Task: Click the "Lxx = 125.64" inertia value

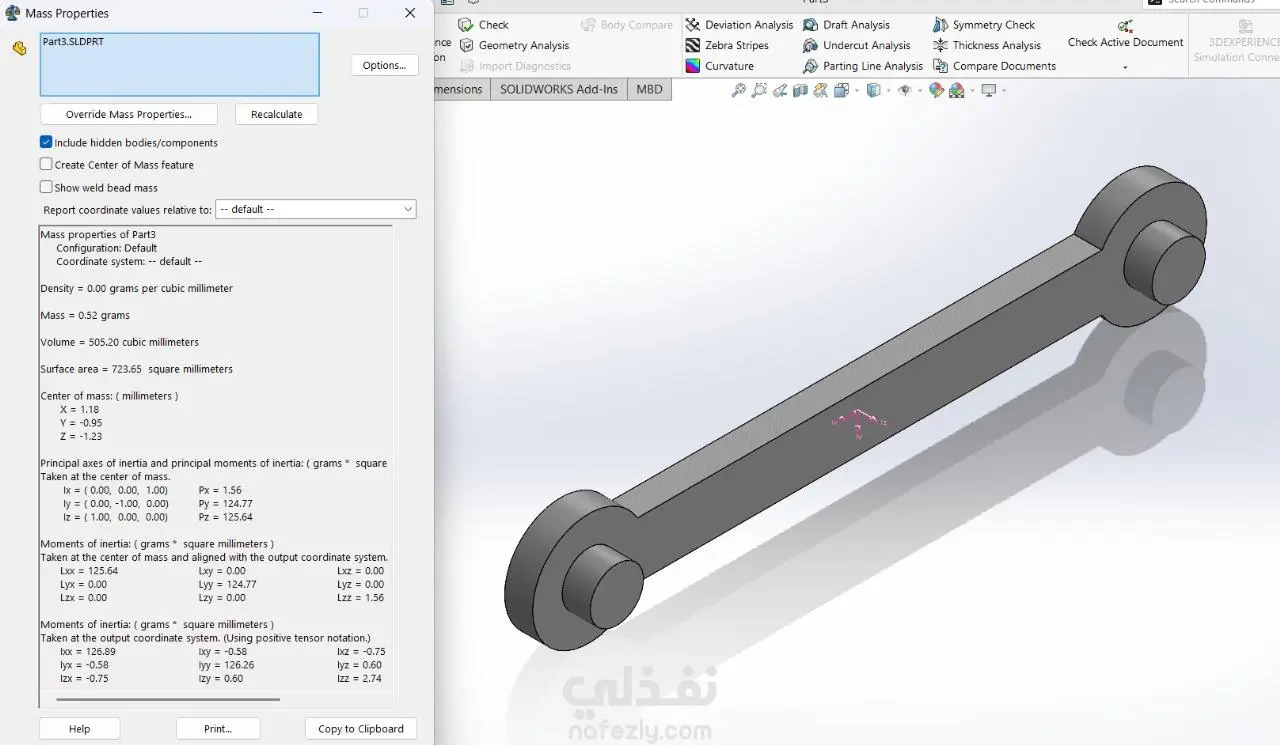Action: click(x=89, y=571)
